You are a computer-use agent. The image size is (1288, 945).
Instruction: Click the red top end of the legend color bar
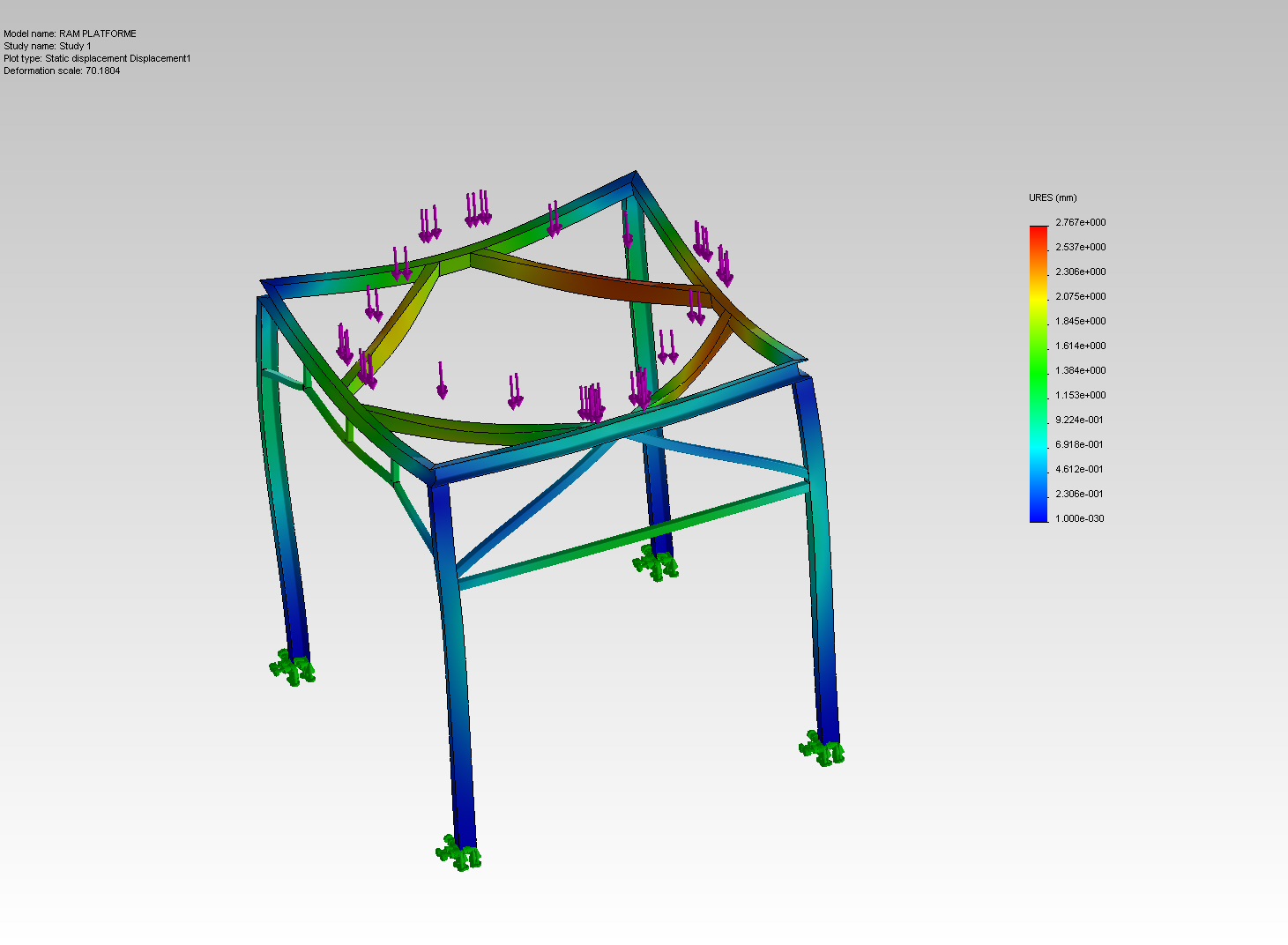(1039, 234)
